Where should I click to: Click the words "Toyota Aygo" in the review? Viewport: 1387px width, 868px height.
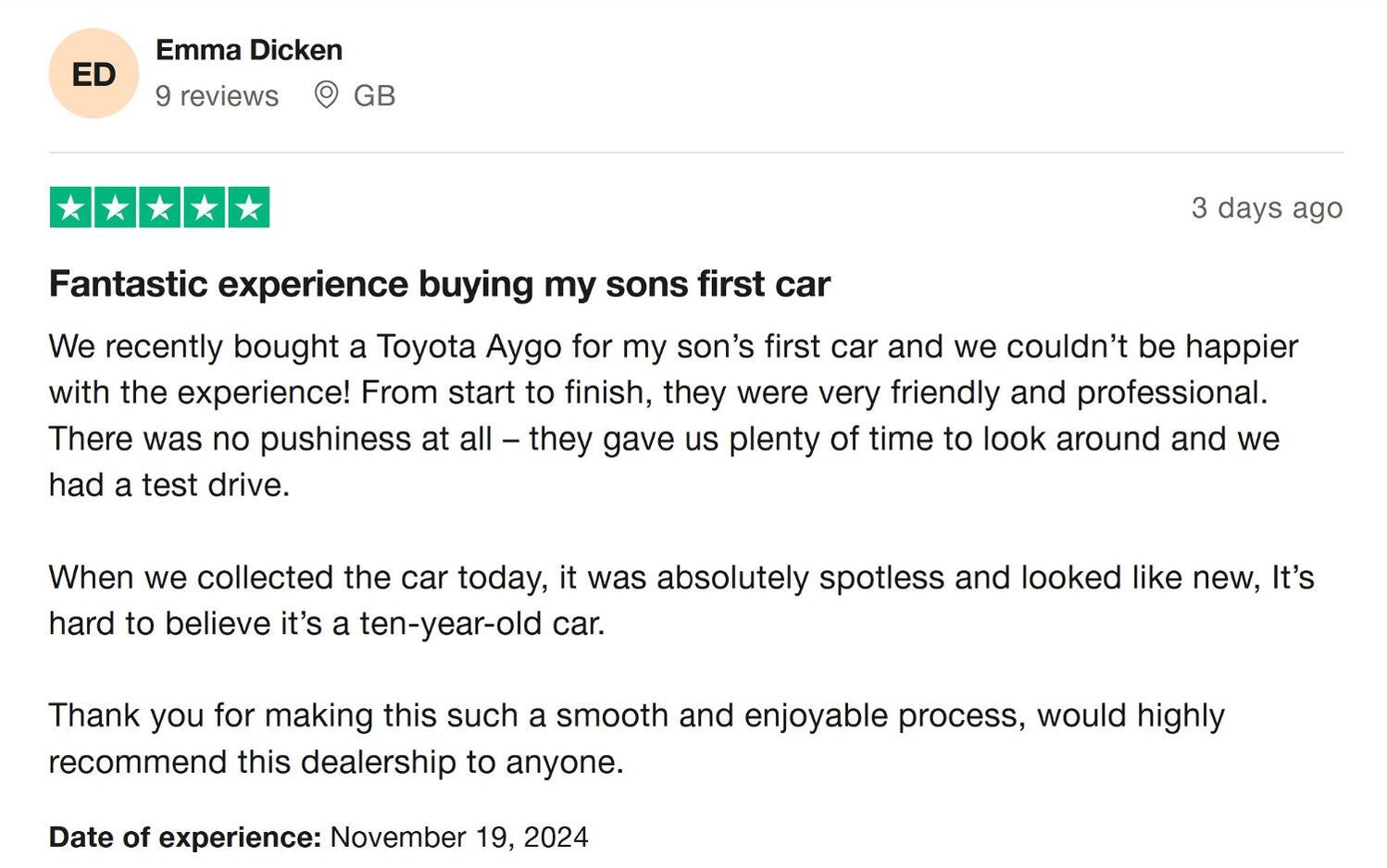(x=469, y=346)
